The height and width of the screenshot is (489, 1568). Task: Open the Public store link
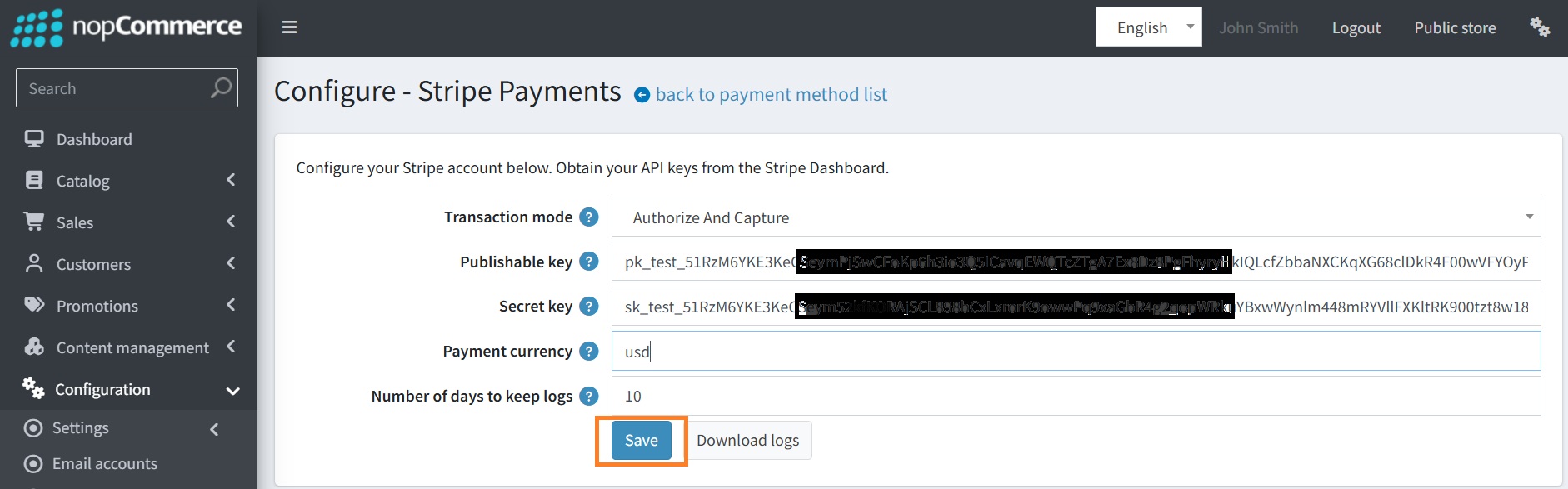point(1455,27)
